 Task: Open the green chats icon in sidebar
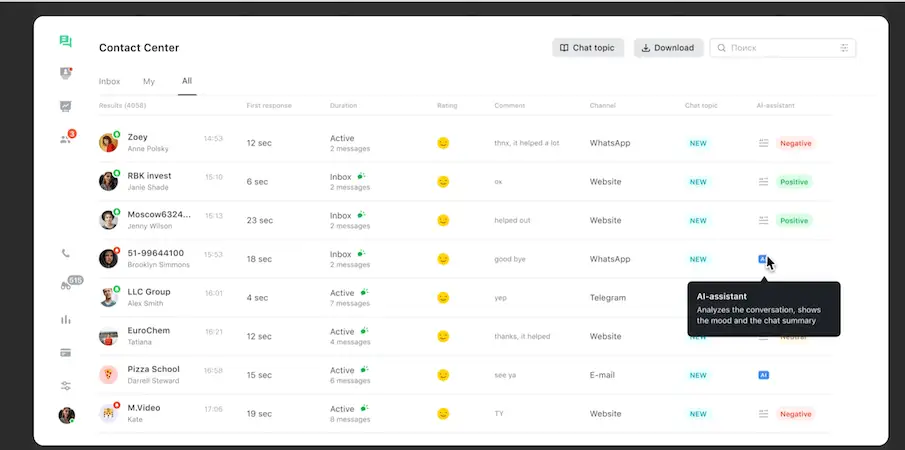click(x=65, y=41)
